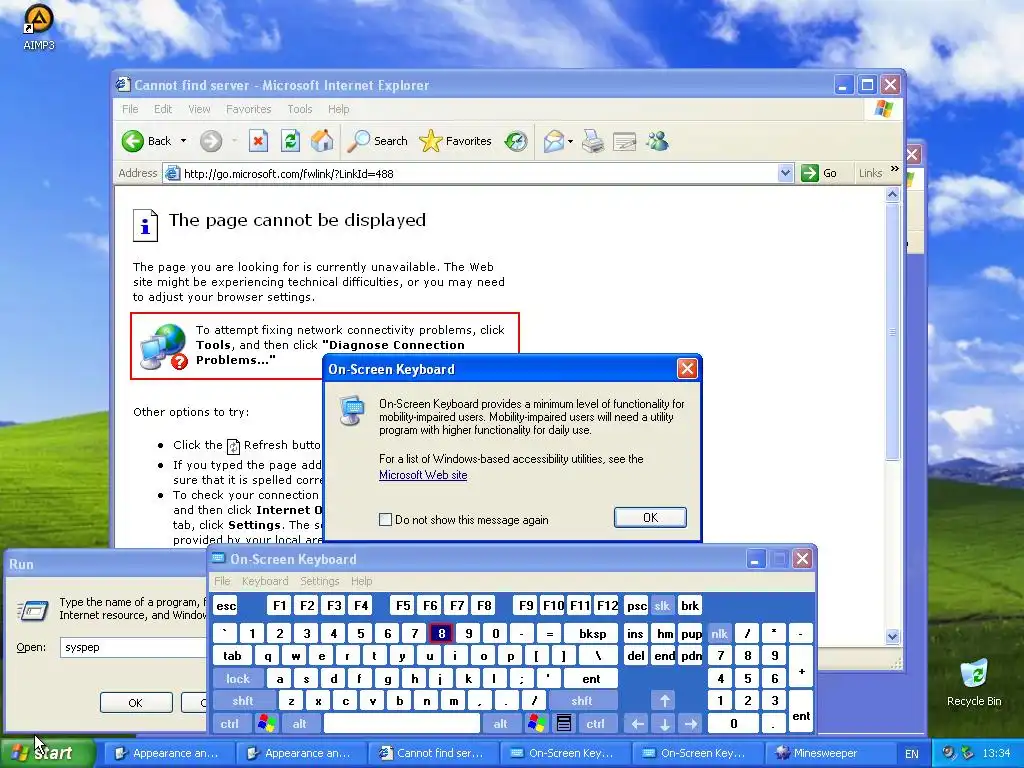Viewport: 1024px width, 768px height.
Task: Go to the Home page icon
Action: 322,141
